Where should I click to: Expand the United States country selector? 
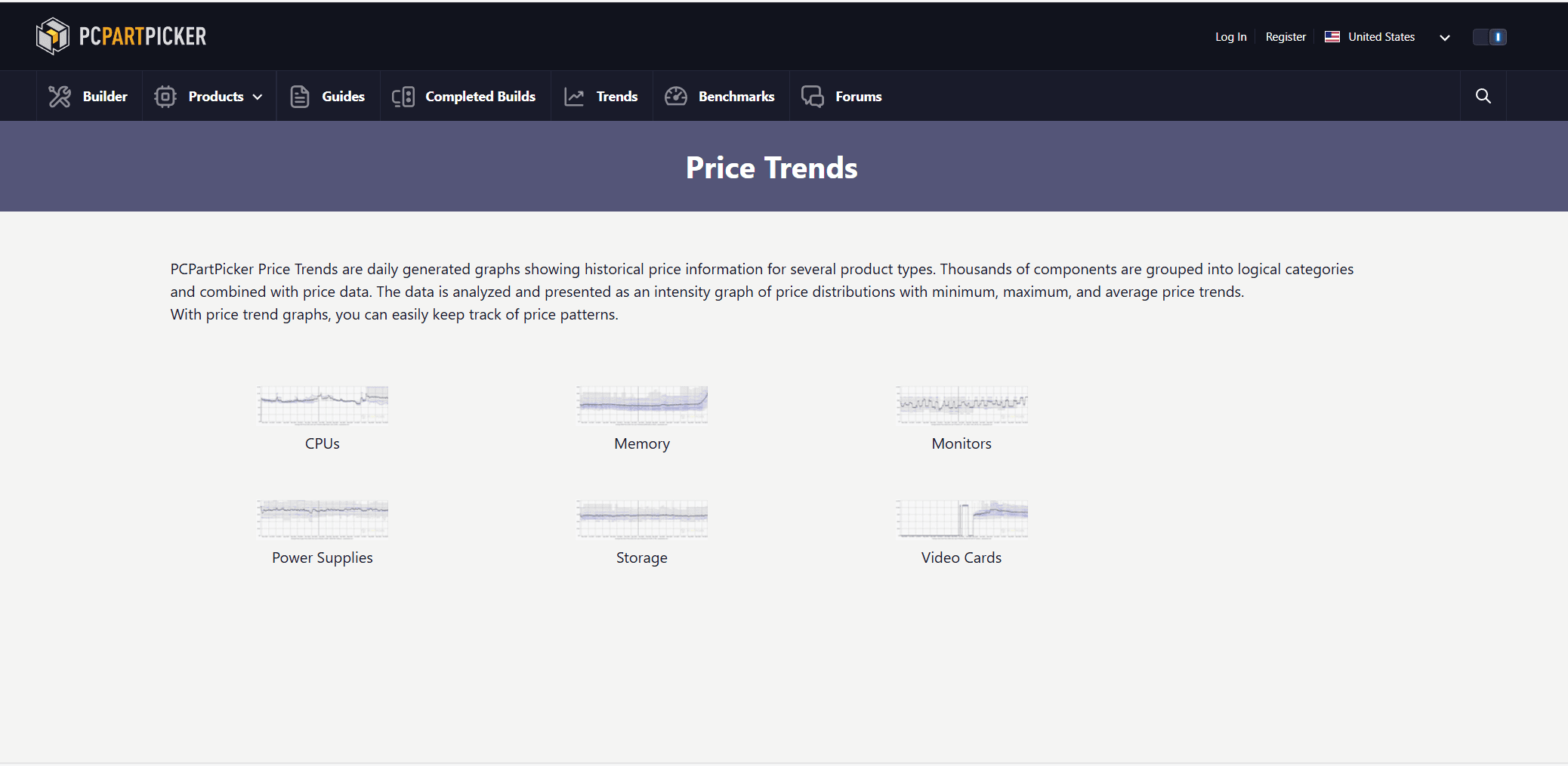(1444, 38)
